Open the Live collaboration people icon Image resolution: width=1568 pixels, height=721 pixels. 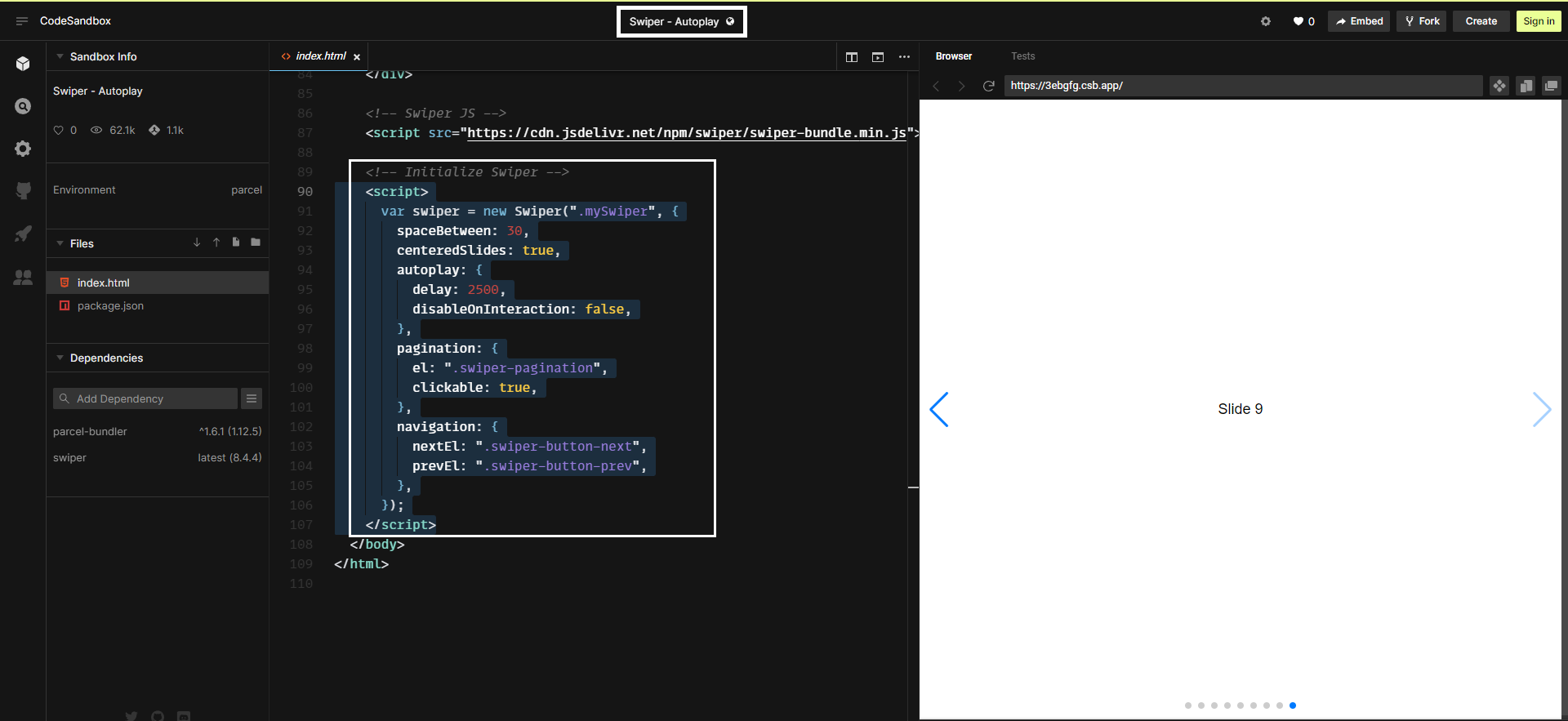pyautogui.click(x=23, y=278)
